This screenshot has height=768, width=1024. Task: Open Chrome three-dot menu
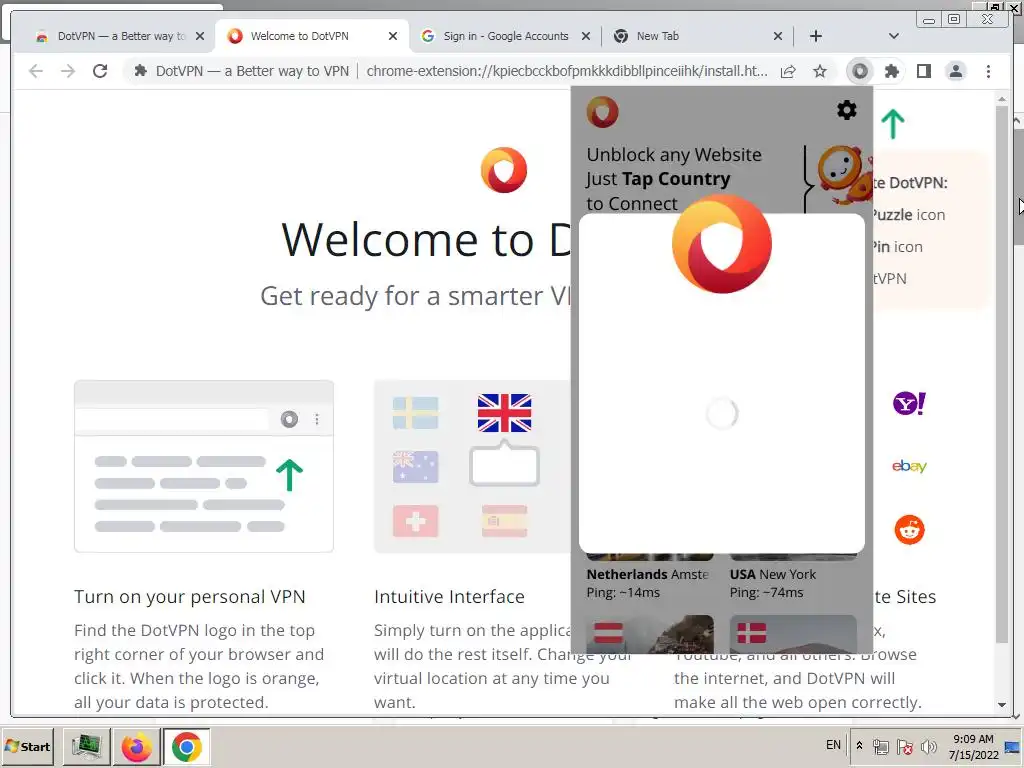point(988,71)
